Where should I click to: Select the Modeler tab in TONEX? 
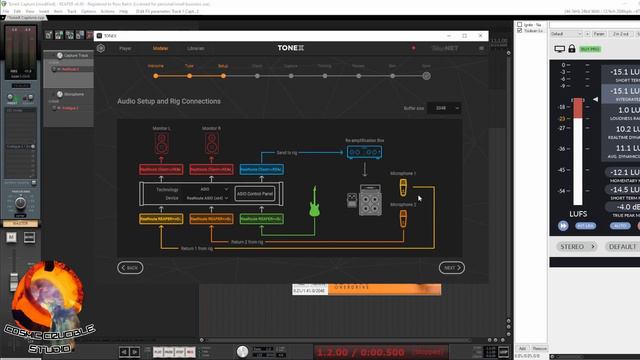160,48
